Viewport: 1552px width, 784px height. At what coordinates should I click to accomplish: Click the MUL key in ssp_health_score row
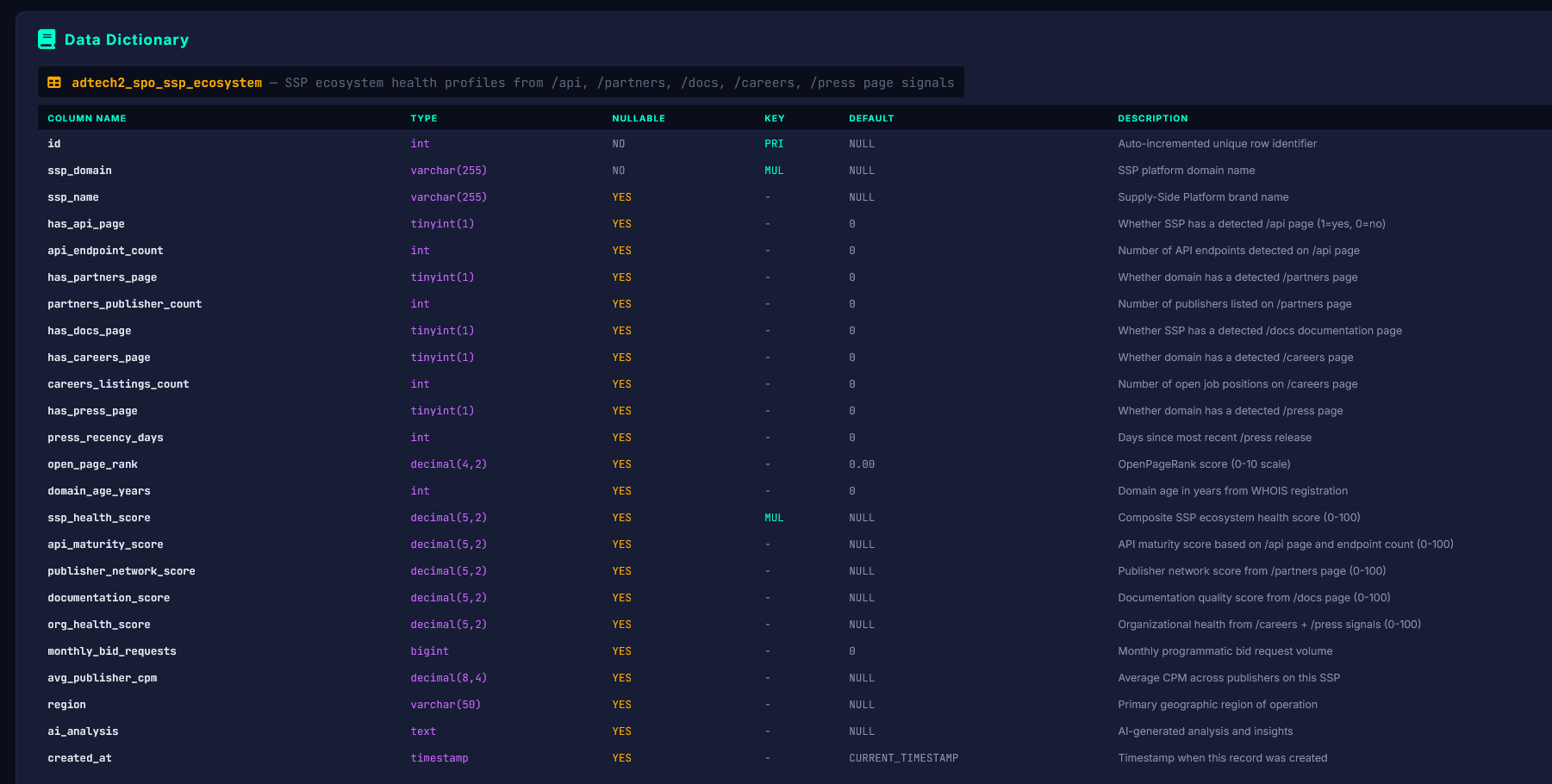[x=774, y=518]
